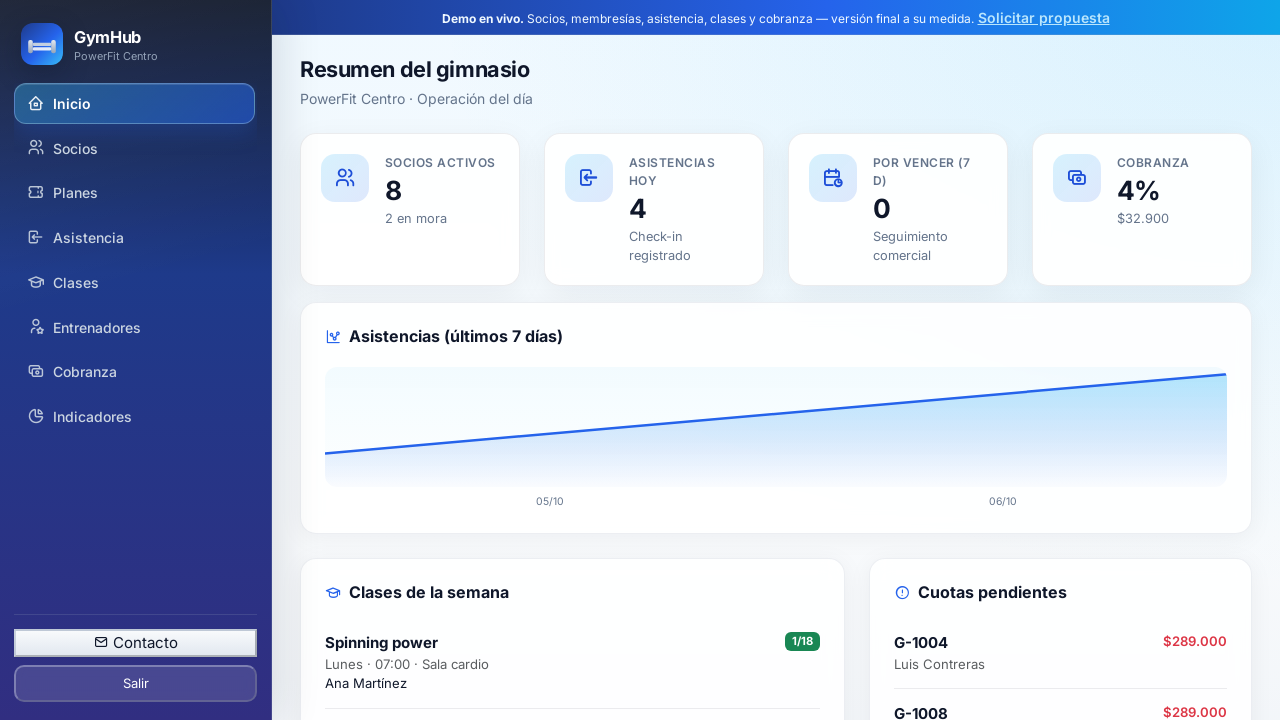The height and width of the screenshot is (720, 1280).
Task: Click the attendance line chart
Action: pyautogui.click(x=776, y=428)
